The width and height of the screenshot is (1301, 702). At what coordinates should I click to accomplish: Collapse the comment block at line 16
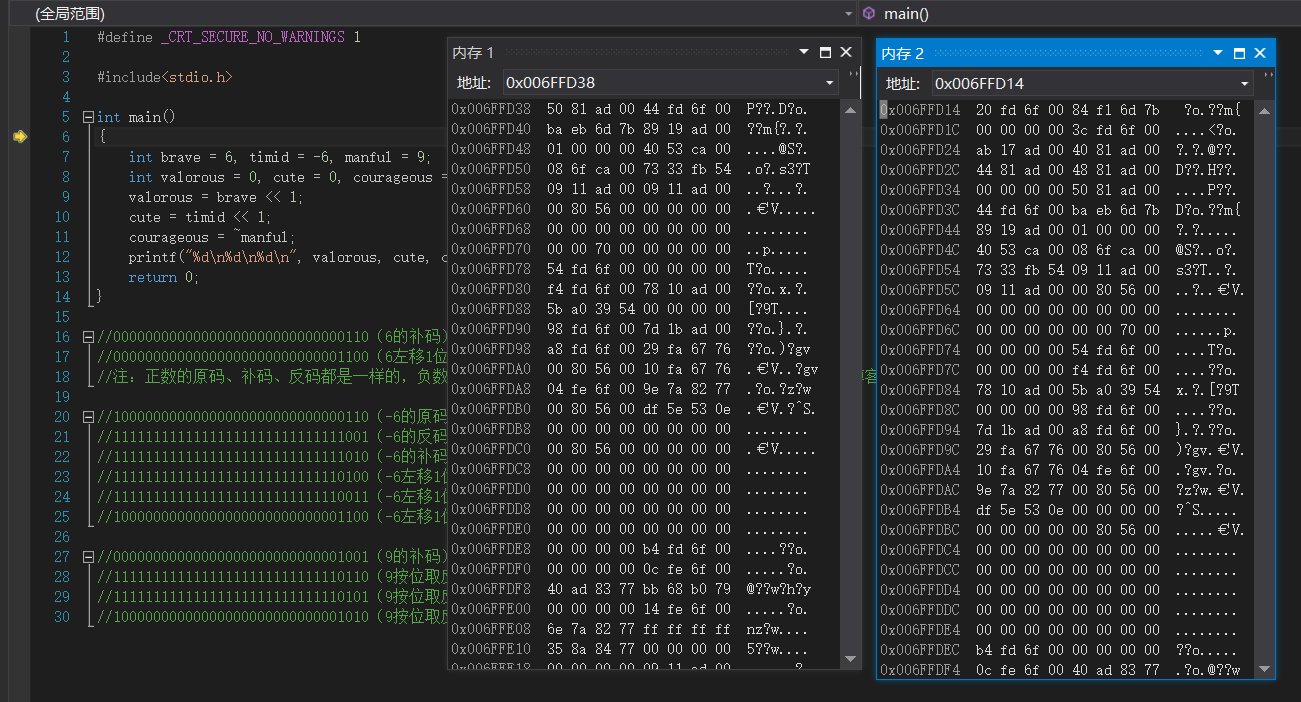[x=88, y=337]
